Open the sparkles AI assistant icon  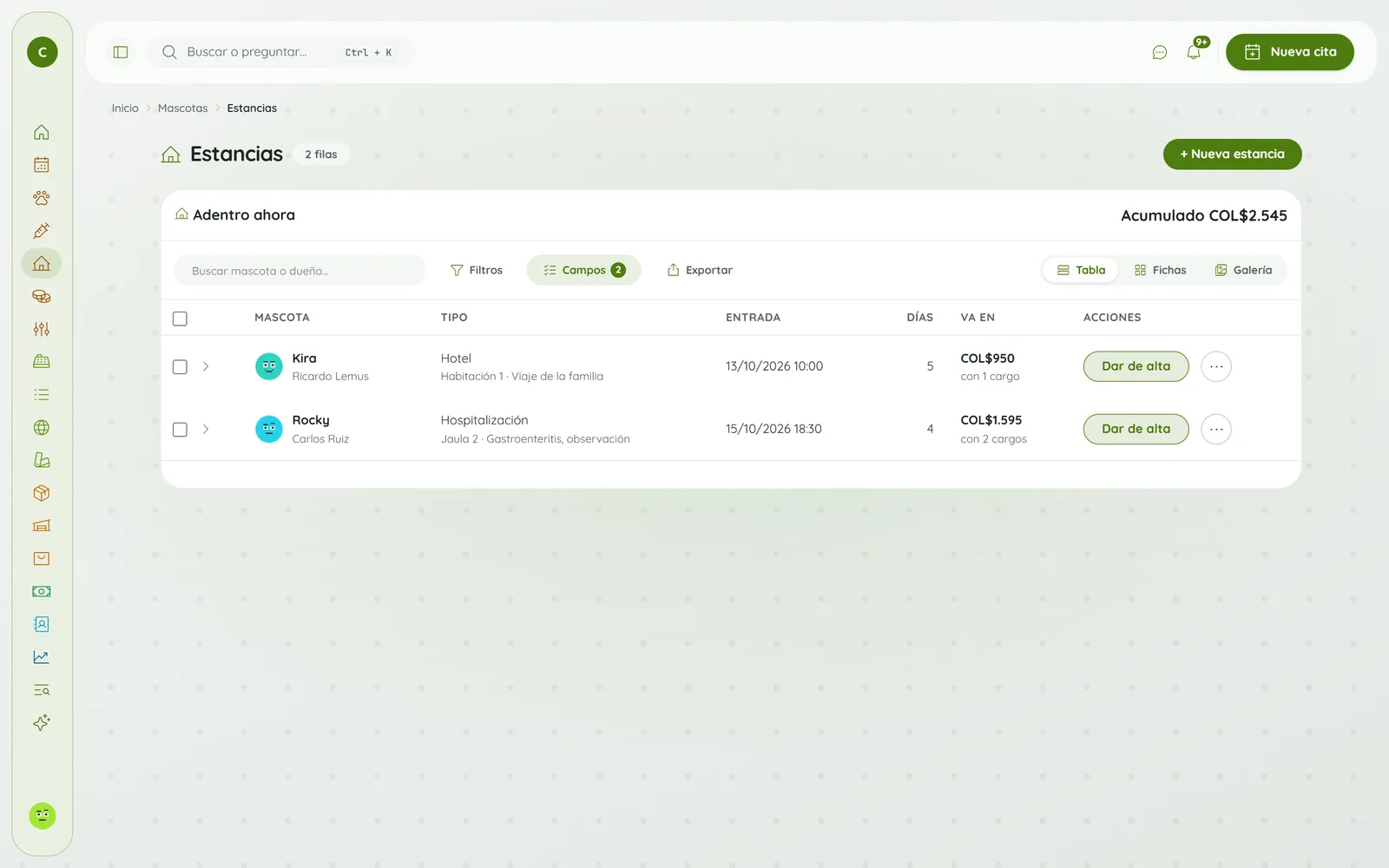(42, 723)
